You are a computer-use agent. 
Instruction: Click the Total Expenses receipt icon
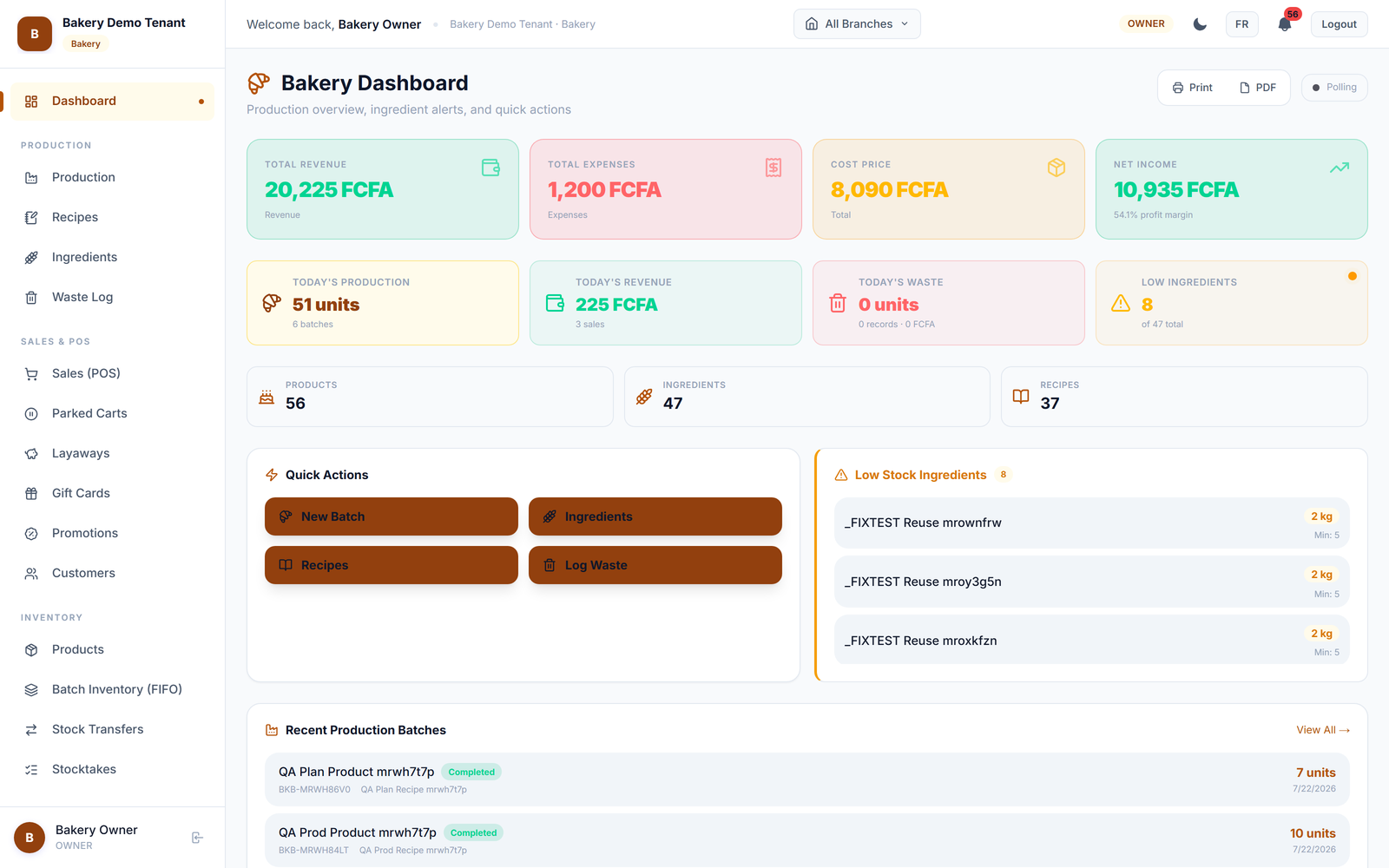point(773,168)
